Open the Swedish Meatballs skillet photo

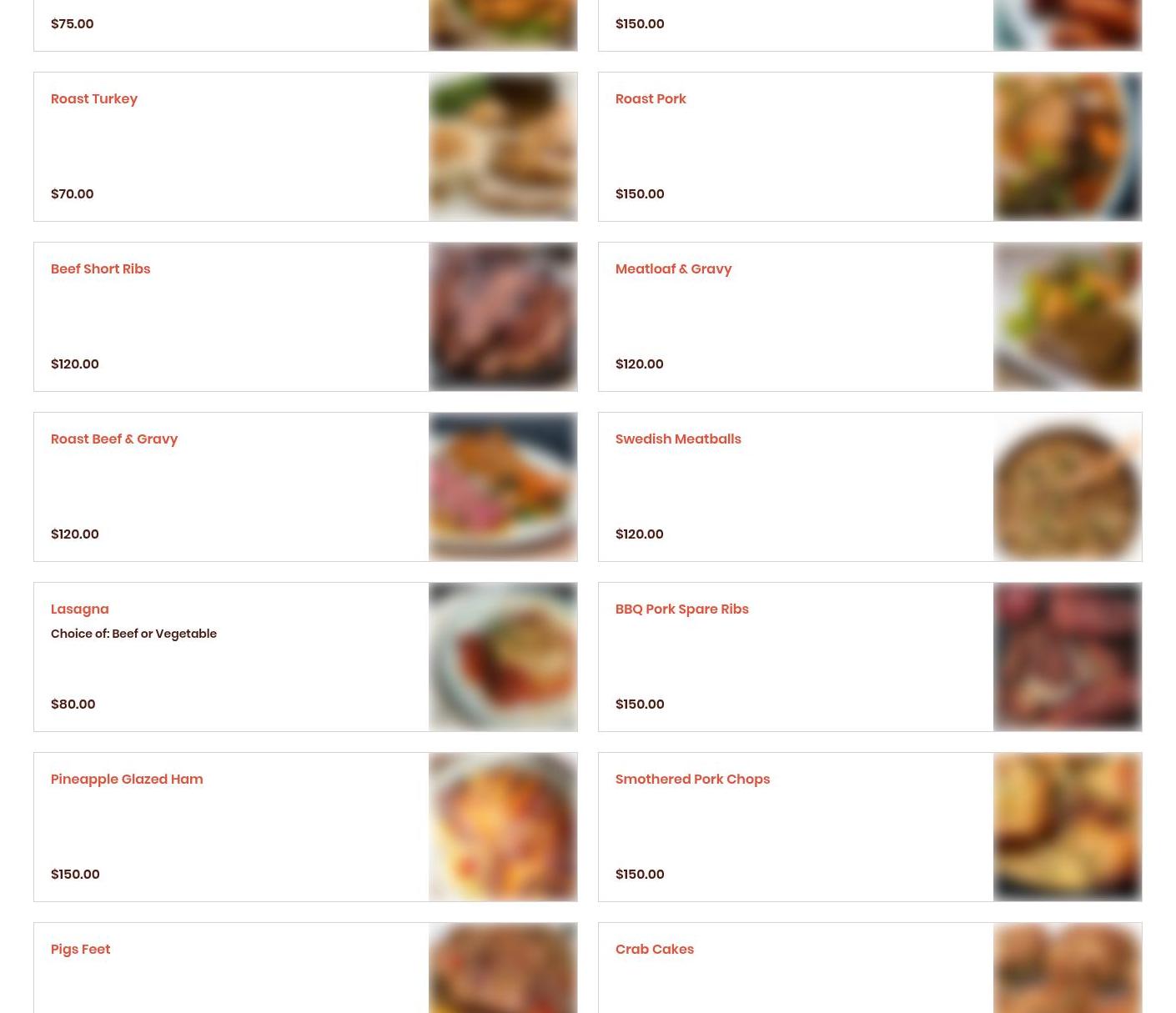(x=1068, y=487)
